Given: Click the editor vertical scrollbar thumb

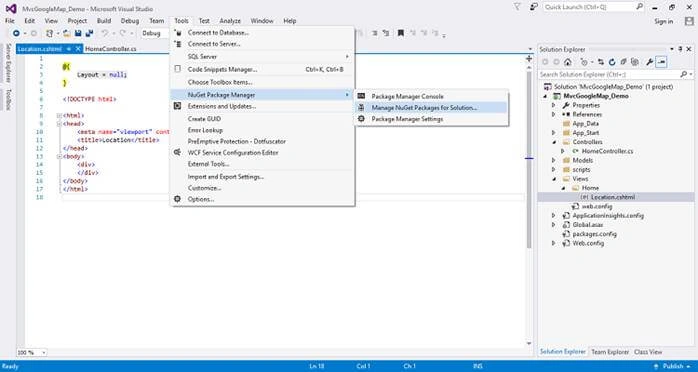Looking at the screenshot, I should click(x=529, y=159).
